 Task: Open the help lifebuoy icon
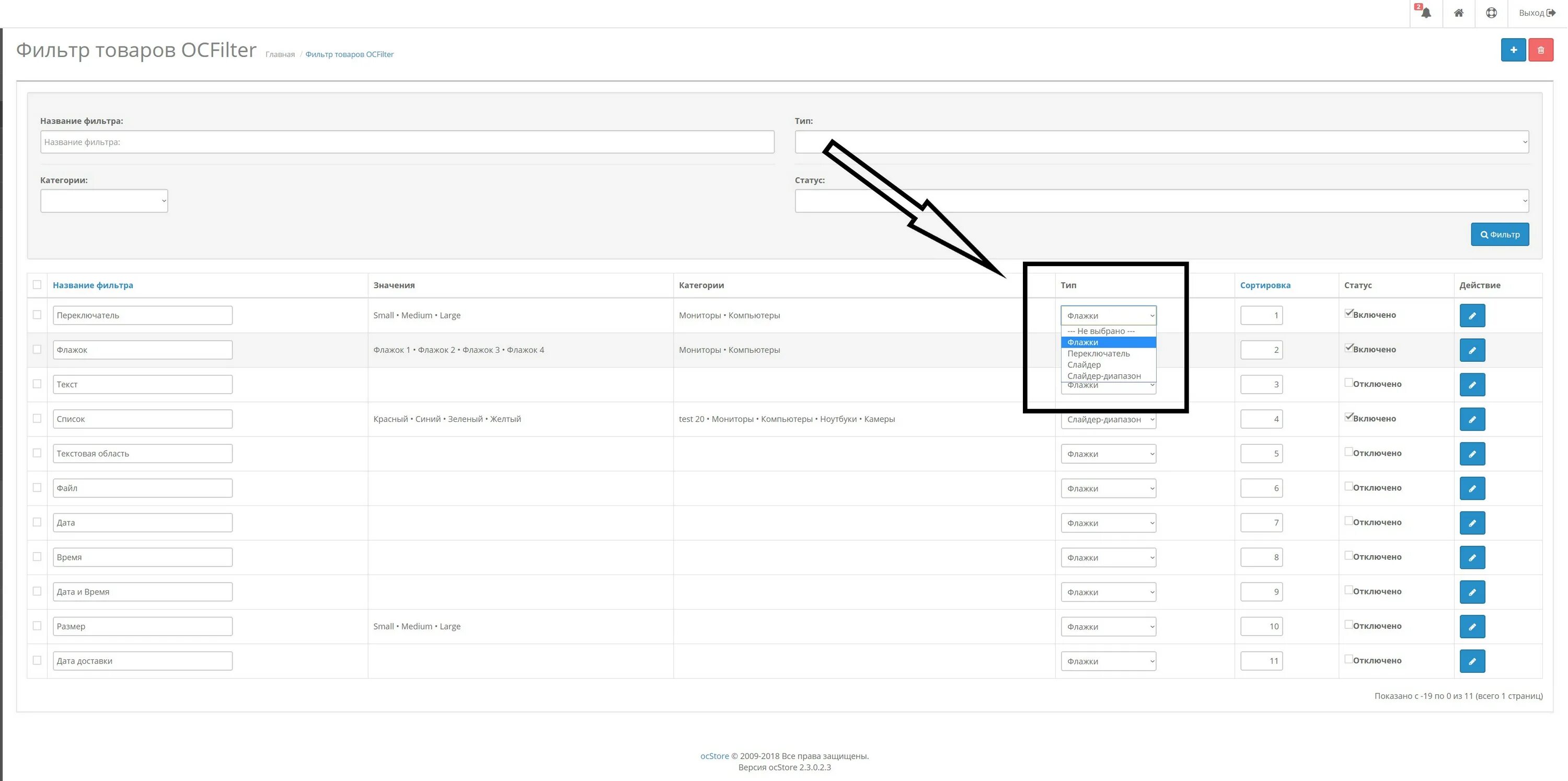pyautogui.click(x=1491, y=13)
